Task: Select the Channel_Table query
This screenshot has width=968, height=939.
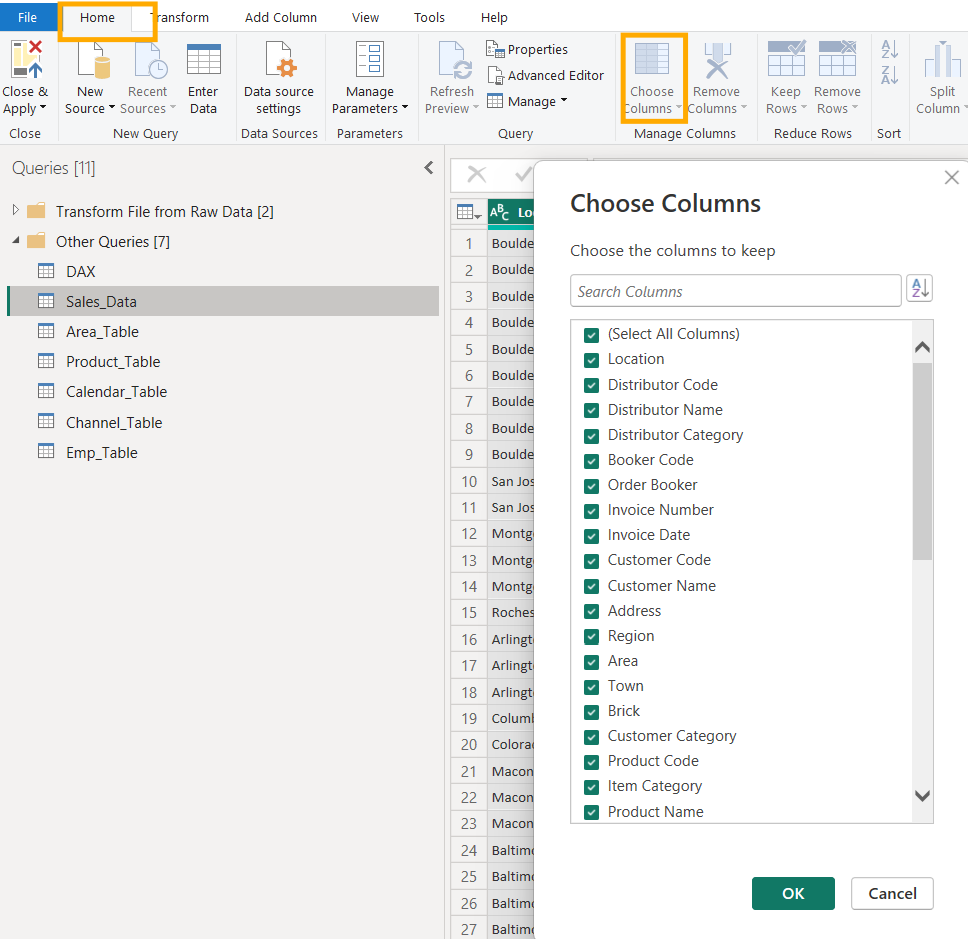Action: [114, 423]
